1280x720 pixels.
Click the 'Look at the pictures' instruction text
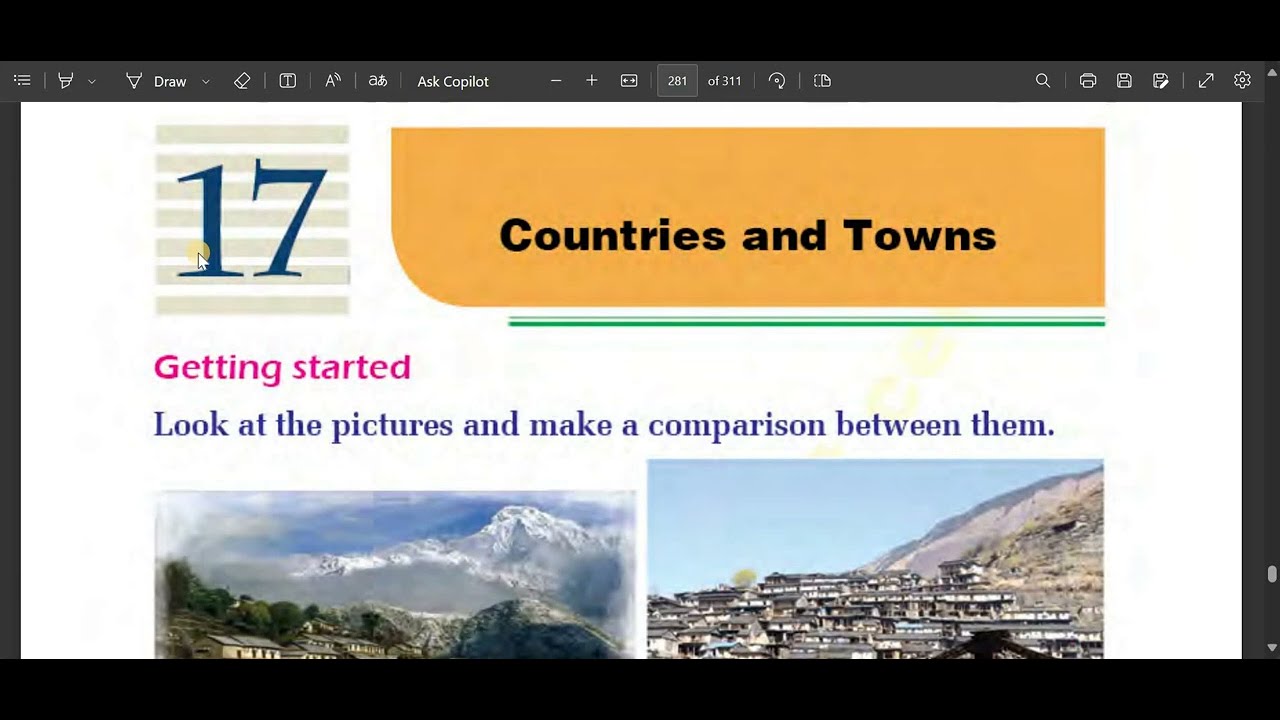(604, 425)
